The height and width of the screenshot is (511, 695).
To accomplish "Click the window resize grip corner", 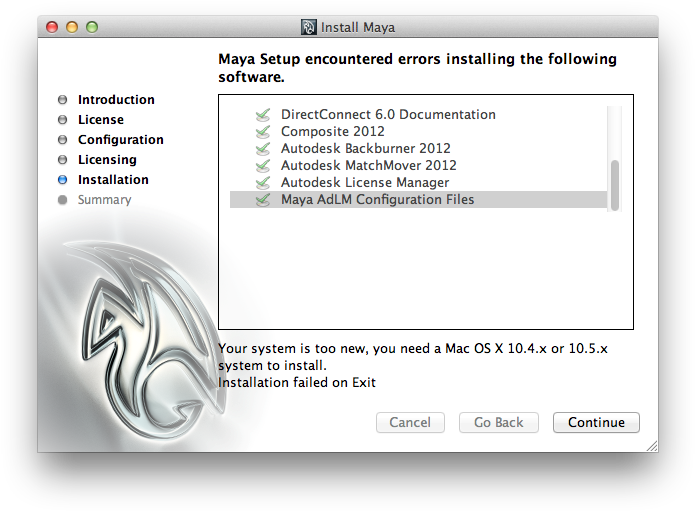I will coord(652,446).
